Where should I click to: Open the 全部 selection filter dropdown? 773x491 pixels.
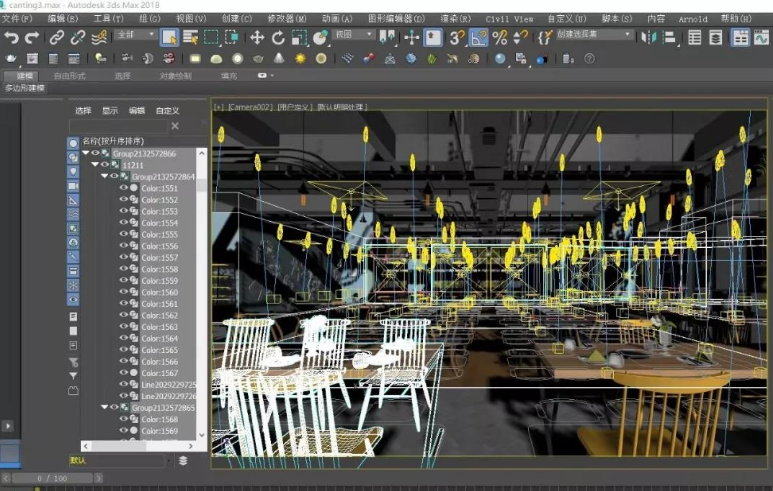tap(136, 35)
